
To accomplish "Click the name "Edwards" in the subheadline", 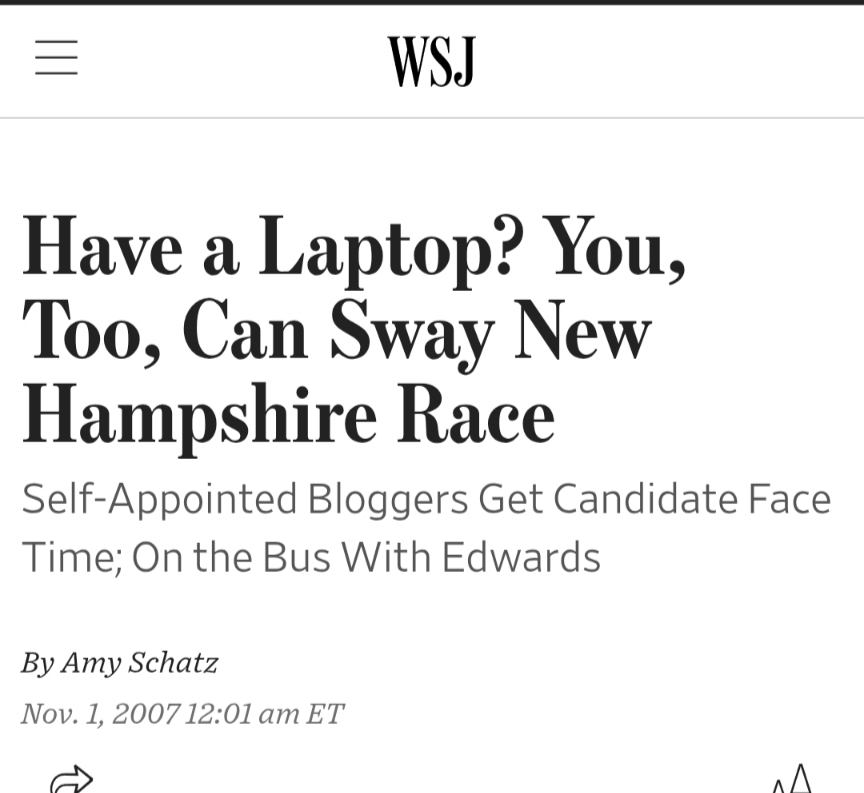I will pos(521,557).
